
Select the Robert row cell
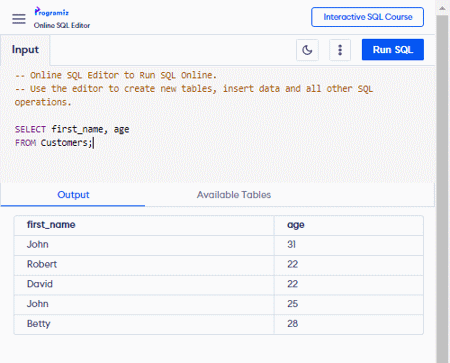[x=144, y=264]
